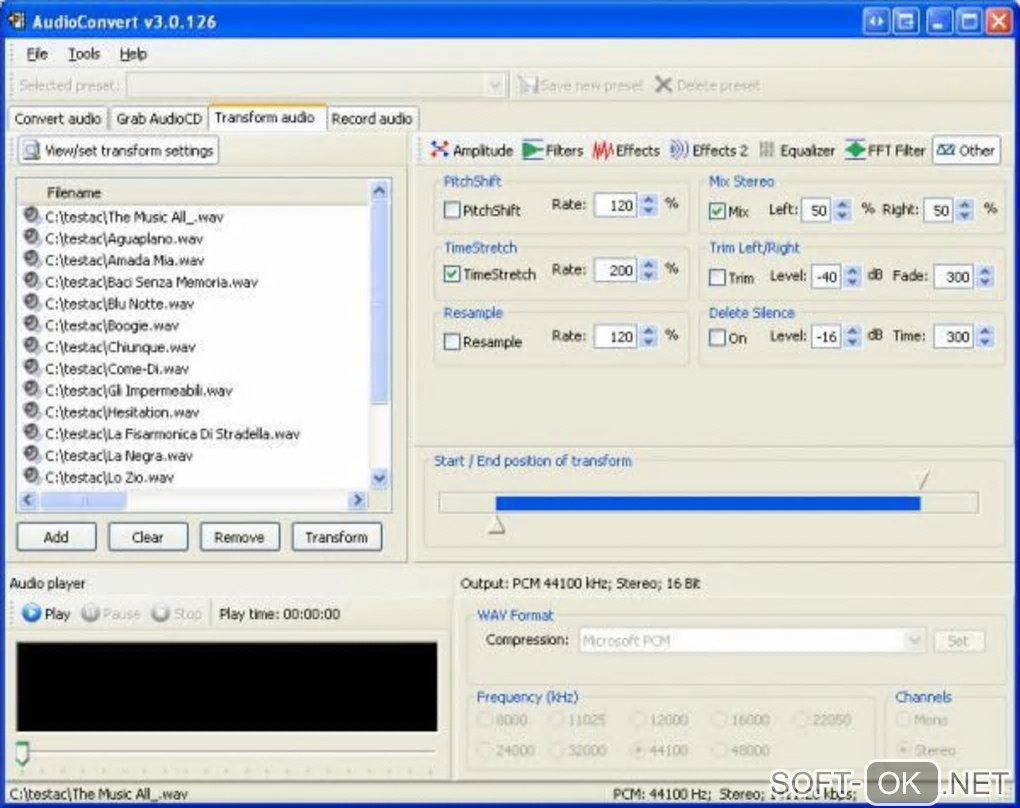This screenshot has height=808, width=1020.
Task: Switch to the Record audio tab
Action: click(x=372, y=119)
